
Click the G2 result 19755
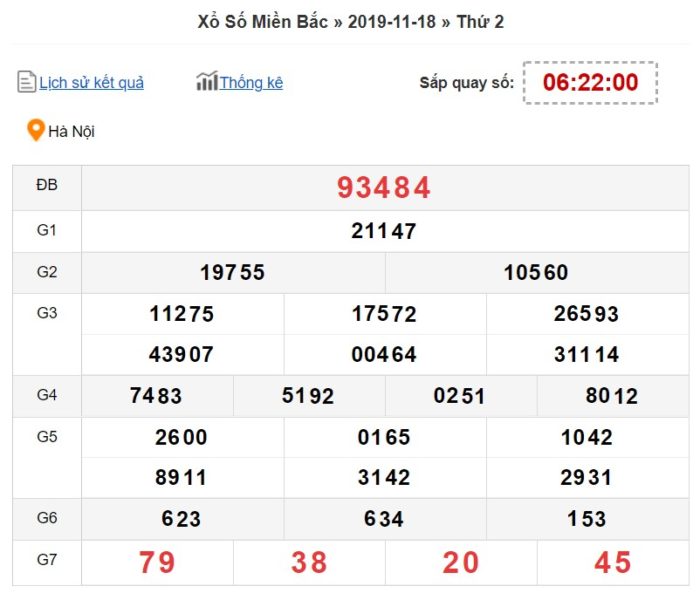232,273
